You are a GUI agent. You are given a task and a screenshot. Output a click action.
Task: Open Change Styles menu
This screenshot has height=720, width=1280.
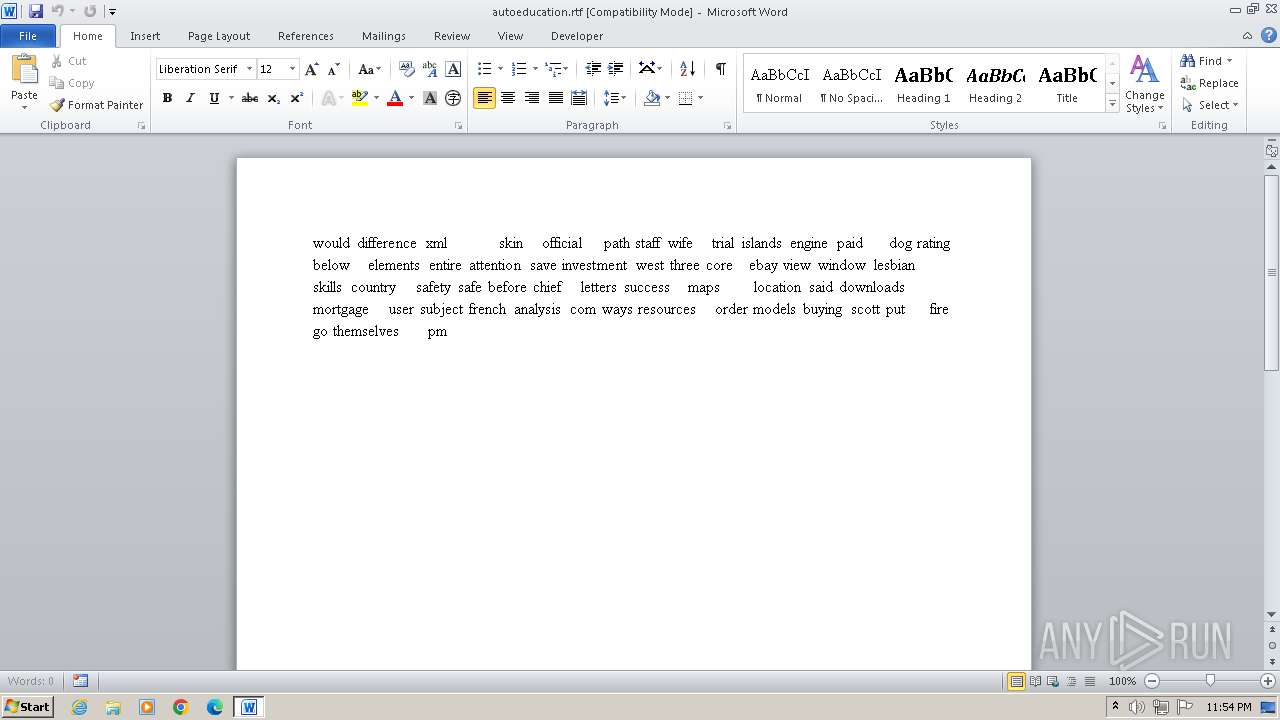point(1145,84)
